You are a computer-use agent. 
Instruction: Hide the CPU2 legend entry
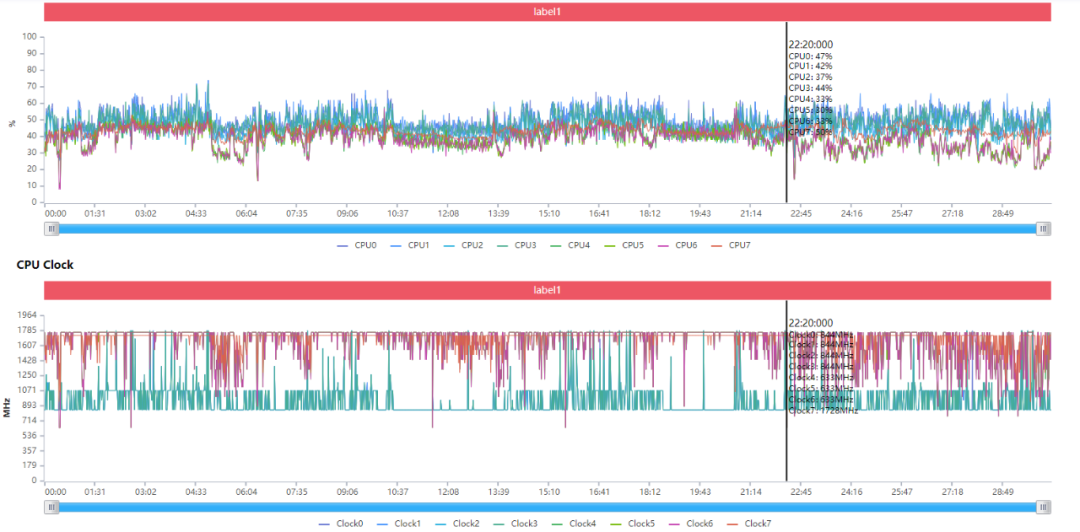coord(463,245)
